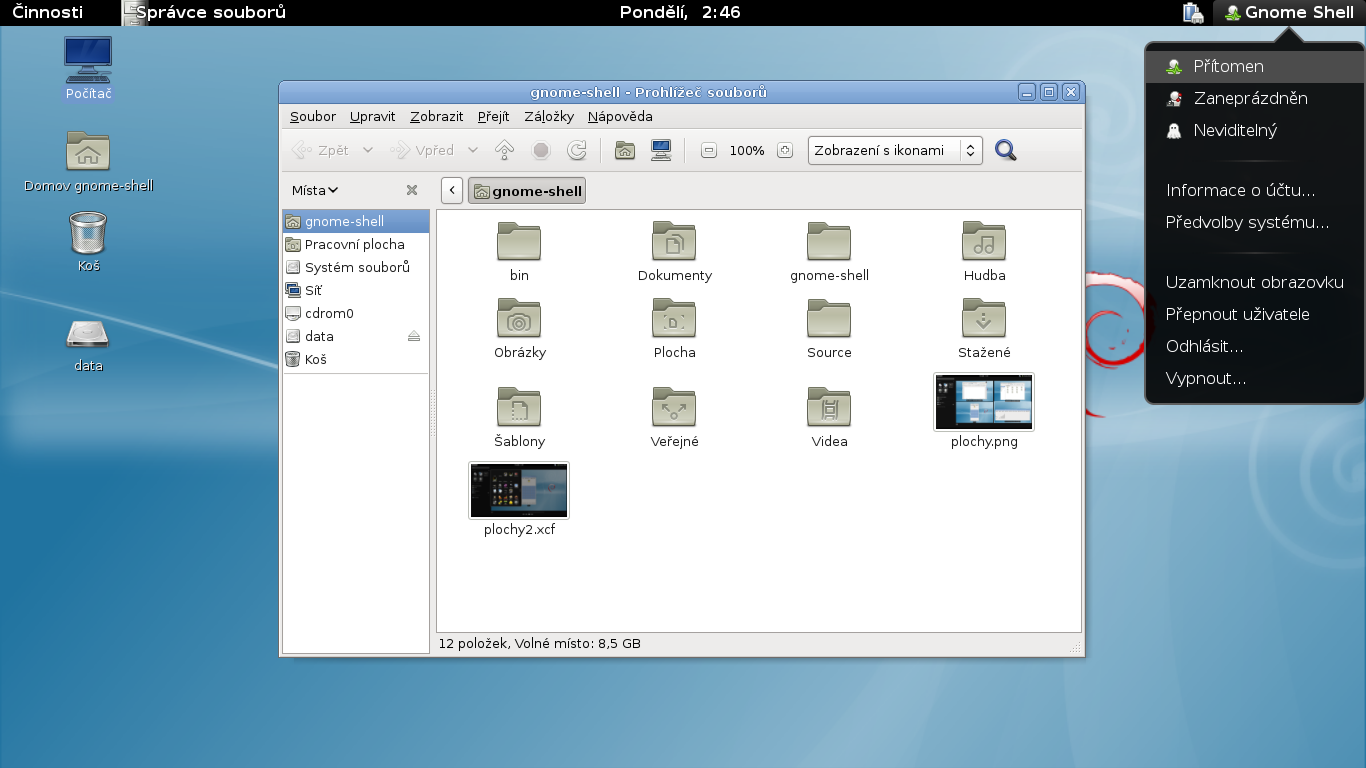This screenshot has height=768, width=1366.
Task: Click the stop loading icon
Action: coord(541,150)
